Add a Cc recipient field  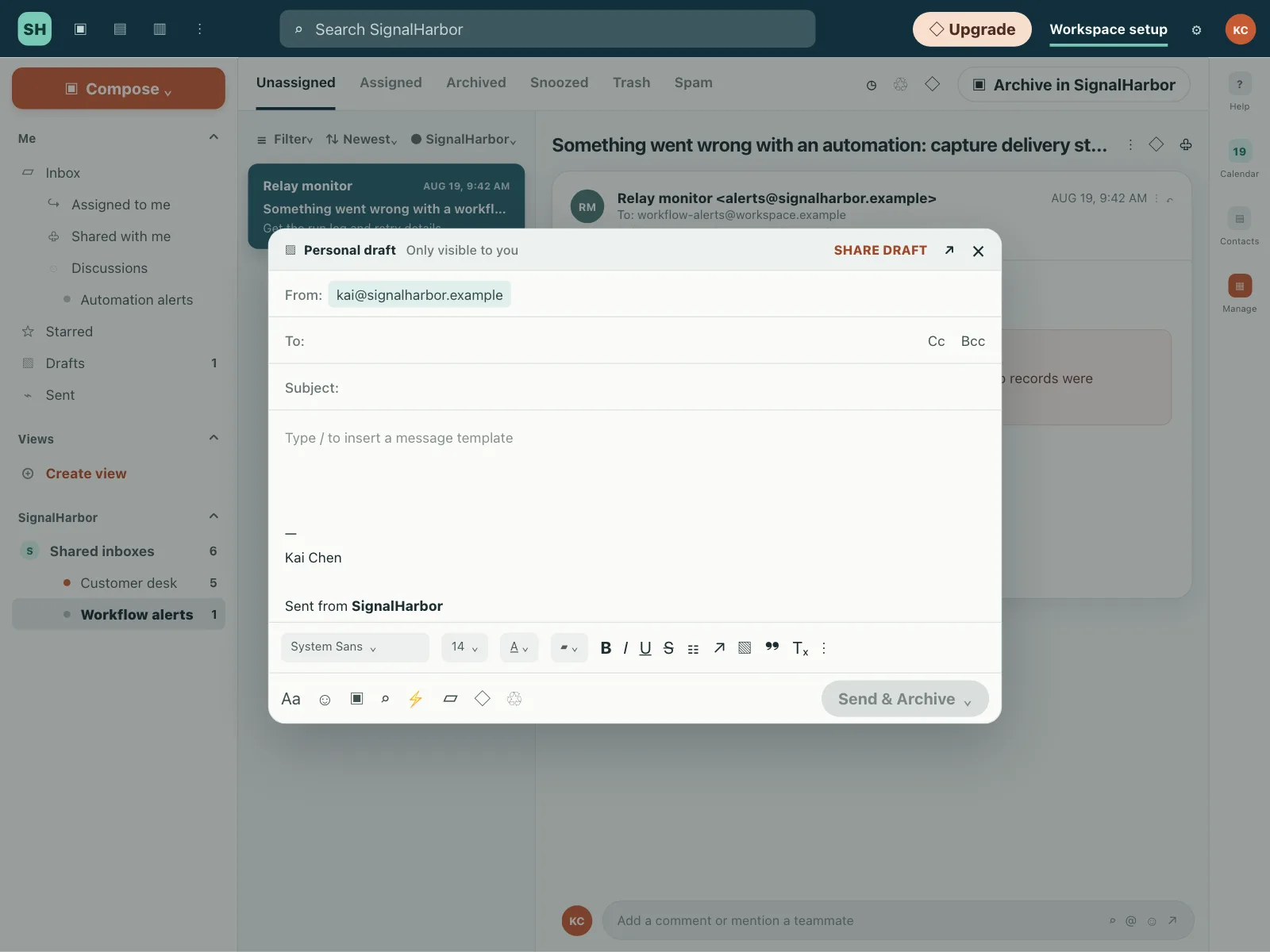point(937,341)
